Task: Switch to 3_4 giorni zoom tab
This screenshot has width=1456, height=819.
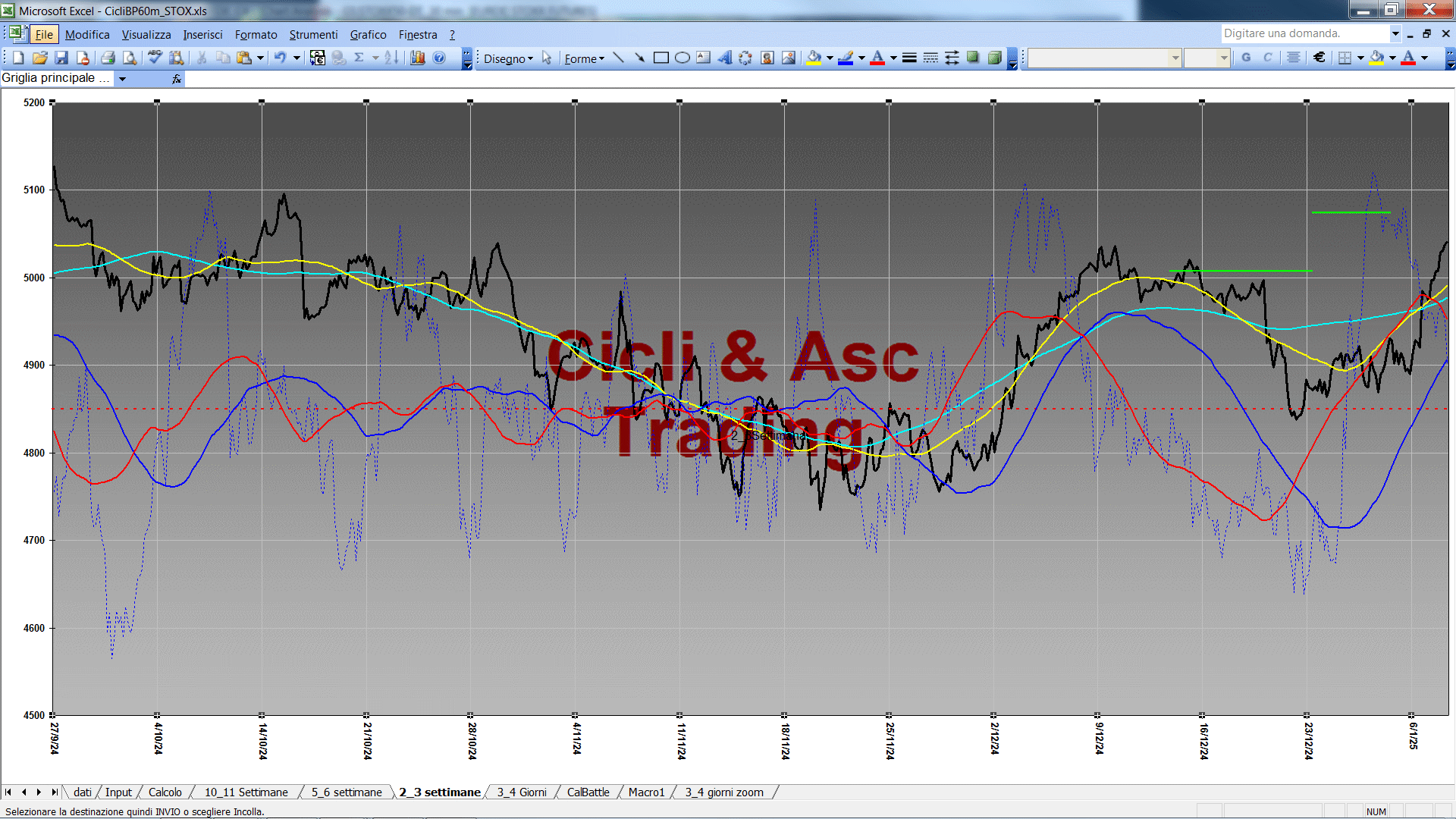Action: click(724, 792)
